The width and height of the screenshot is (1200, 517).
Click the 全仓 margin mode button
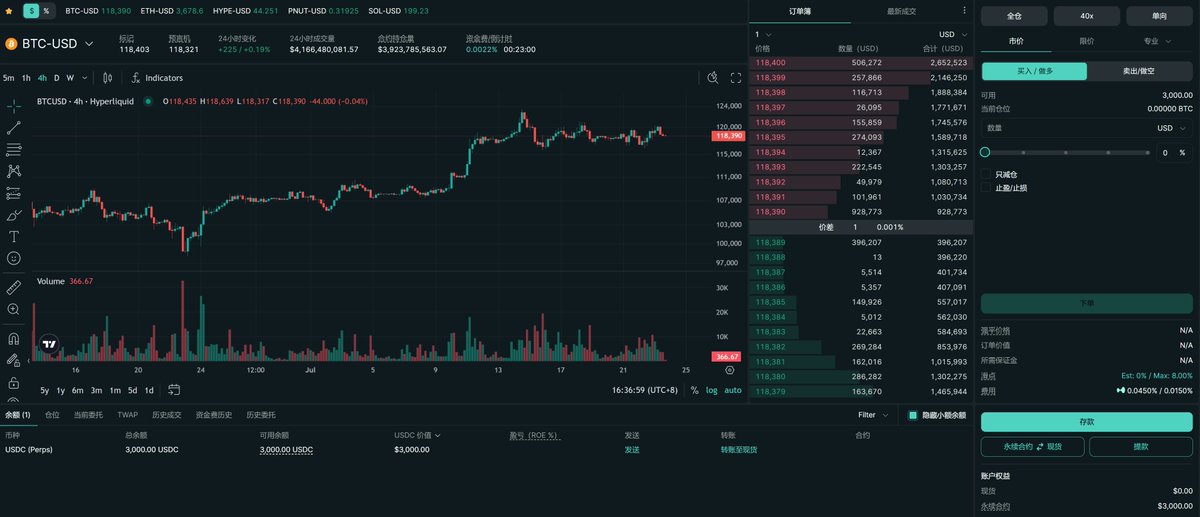(x=1014, y=16)
